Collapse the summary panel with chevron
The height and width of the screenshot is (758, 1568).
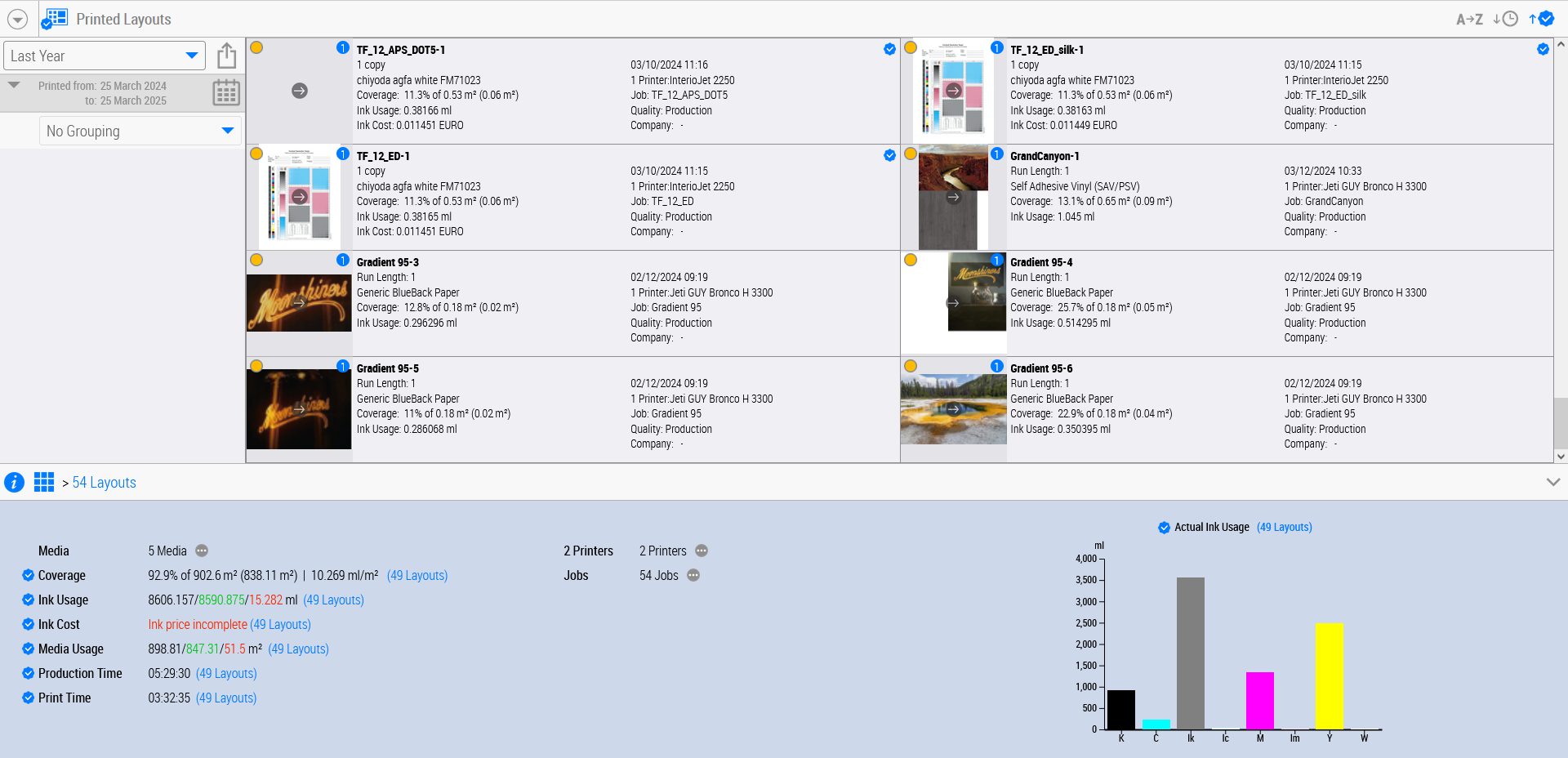(x=1552, y=482)
